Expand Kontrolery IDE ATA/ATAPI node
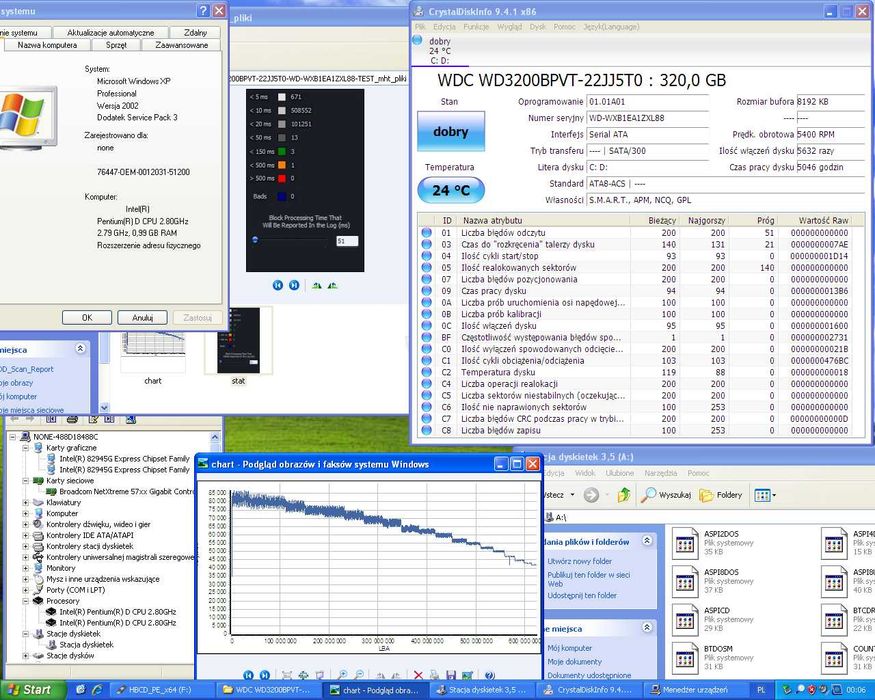 tap(26, 535)
